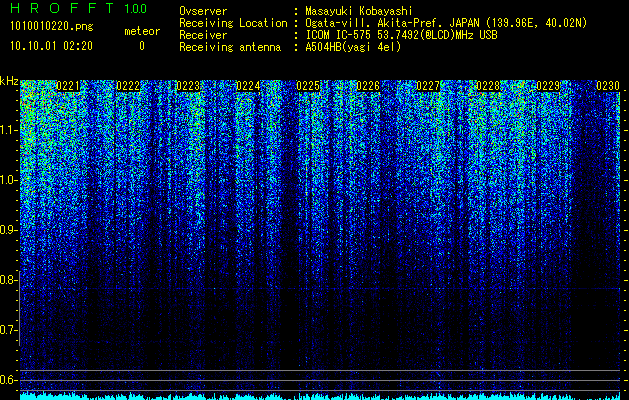The width and height of the screenshot is (629, 400).
Task: Click the 0225 time marker
Action: tap(308, 86)
